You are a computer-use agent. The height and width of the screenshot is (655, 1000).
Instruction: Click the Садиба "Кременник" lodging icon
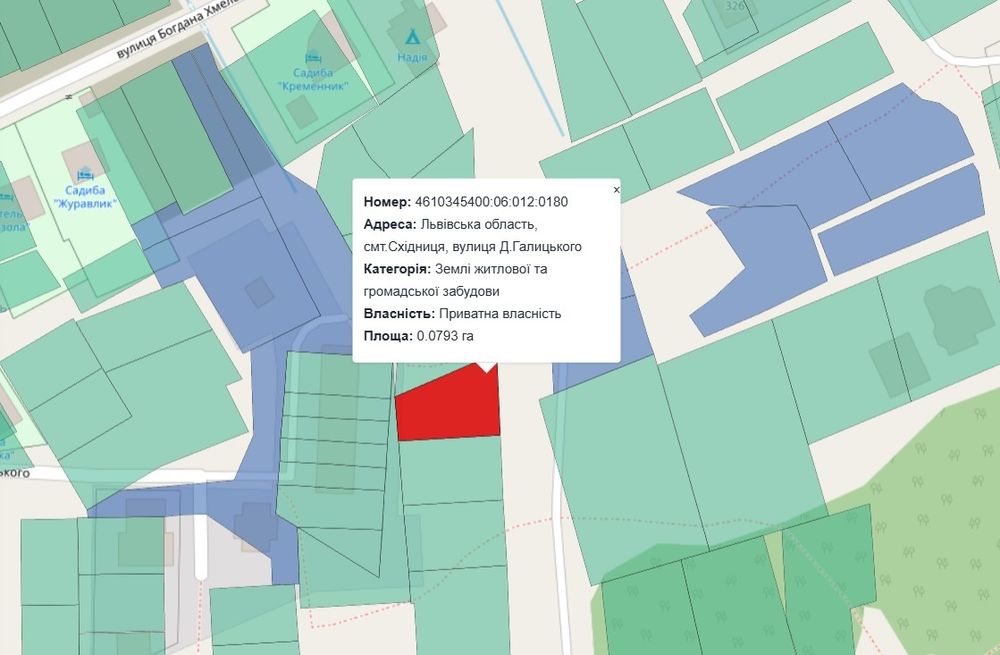[312, 58]
